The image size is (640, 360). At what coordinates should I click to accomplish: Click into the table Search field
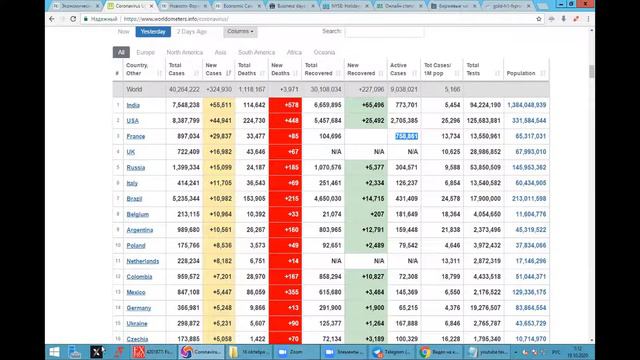tap(384, 31)
